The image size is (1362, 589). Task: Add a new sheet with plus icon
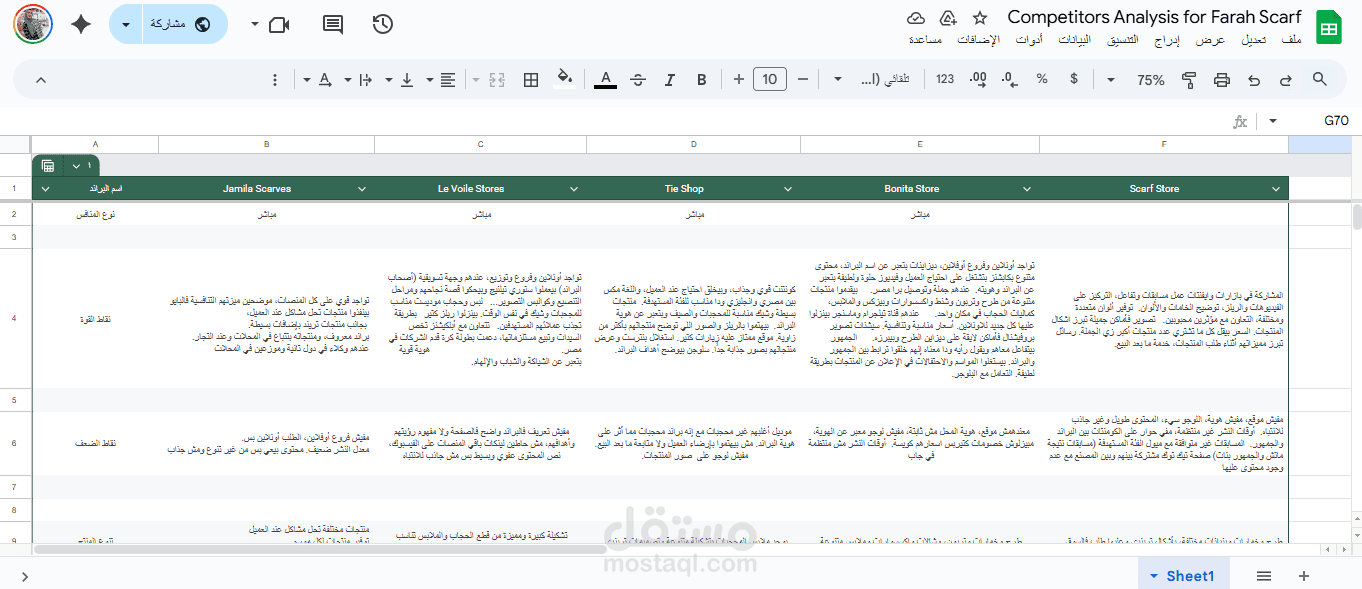(x=1304, y=576)
